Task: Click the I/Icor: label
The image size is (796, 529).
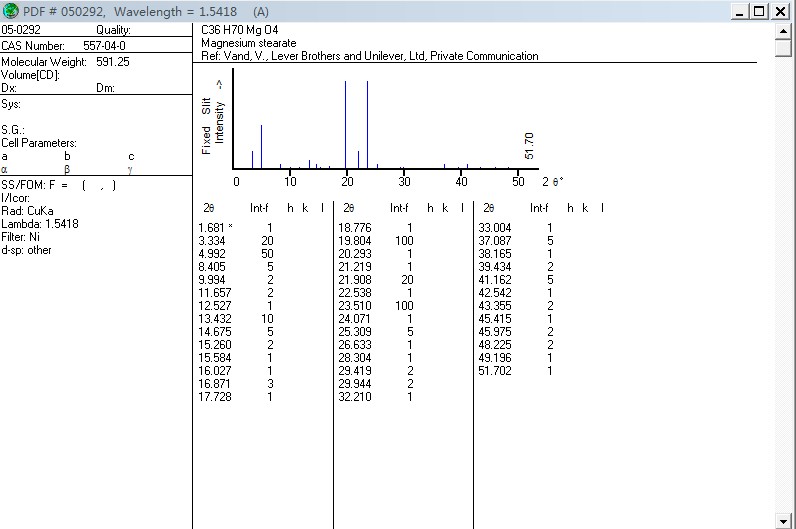Action: click(x=15, y=198)
